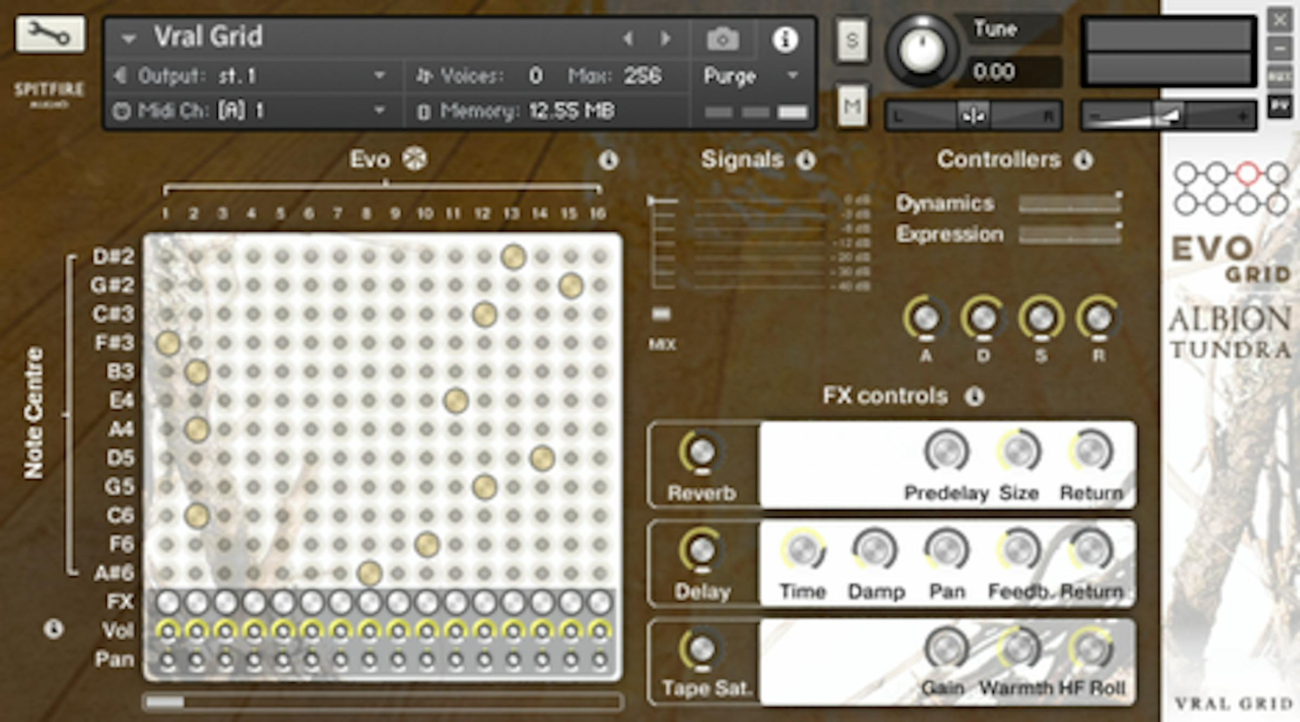This screenshot has width=1300, height=722.
Task: Open the Midi Ch dropdown
Action: (379, 111)
